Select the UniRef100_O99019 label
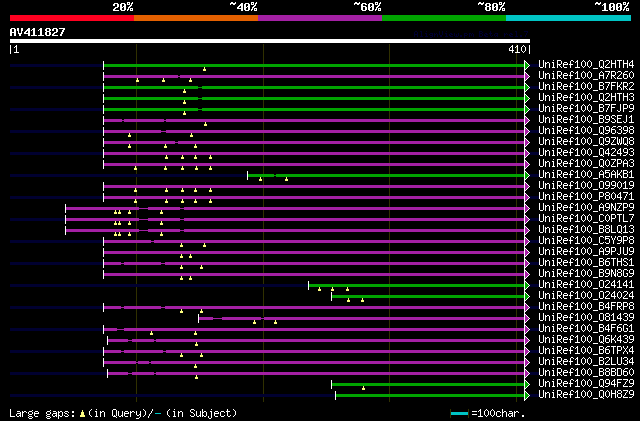 coord(586,185)
